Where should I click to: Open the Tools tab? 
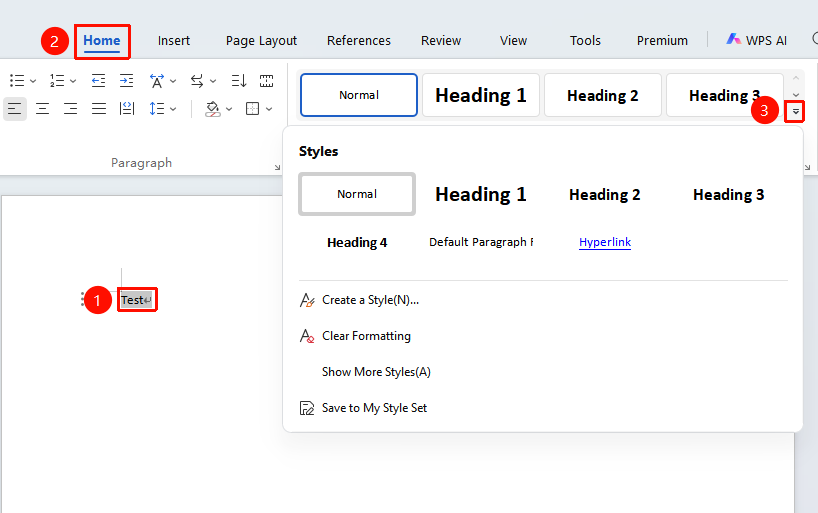coord(585,41)
